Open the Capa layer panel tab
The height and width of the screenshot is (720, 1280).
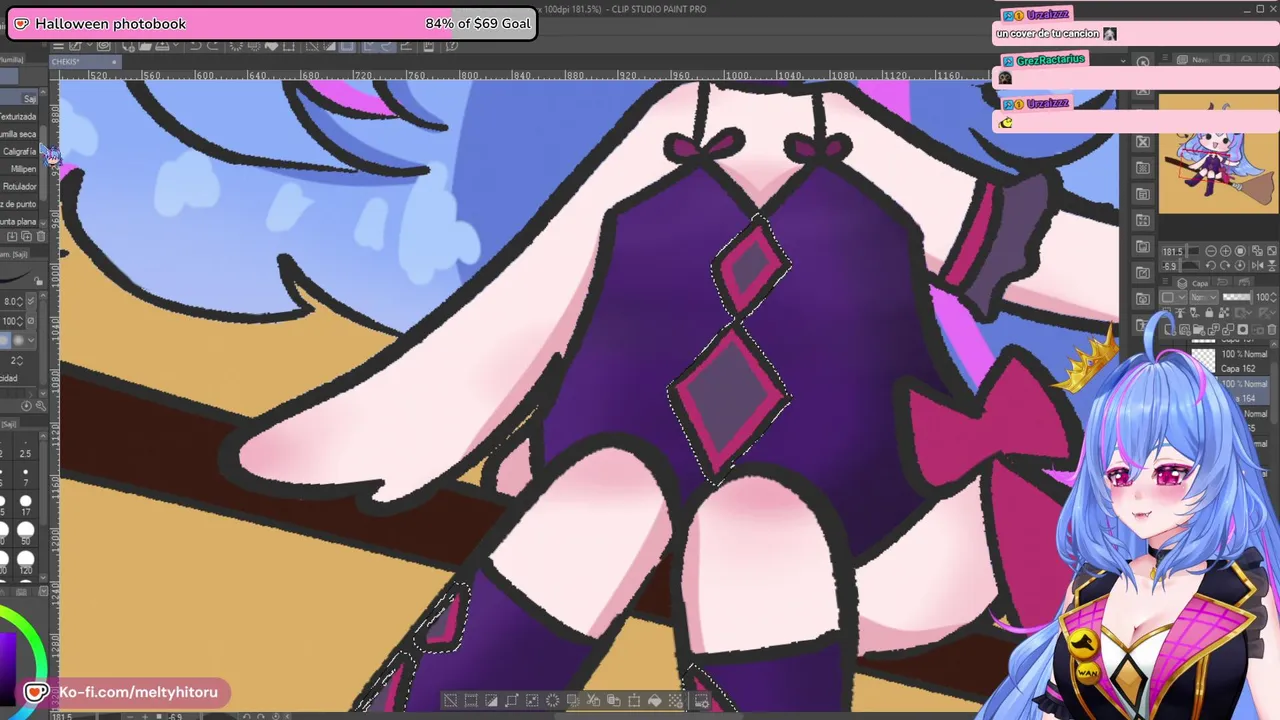pos(1194,283)
